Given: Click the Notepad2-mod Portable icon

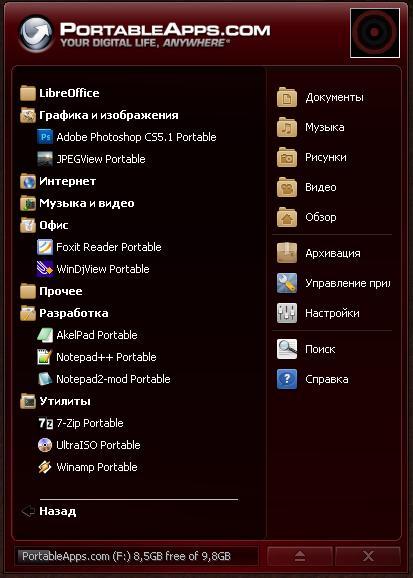Looking at the screenshot, I should (45, 379).
